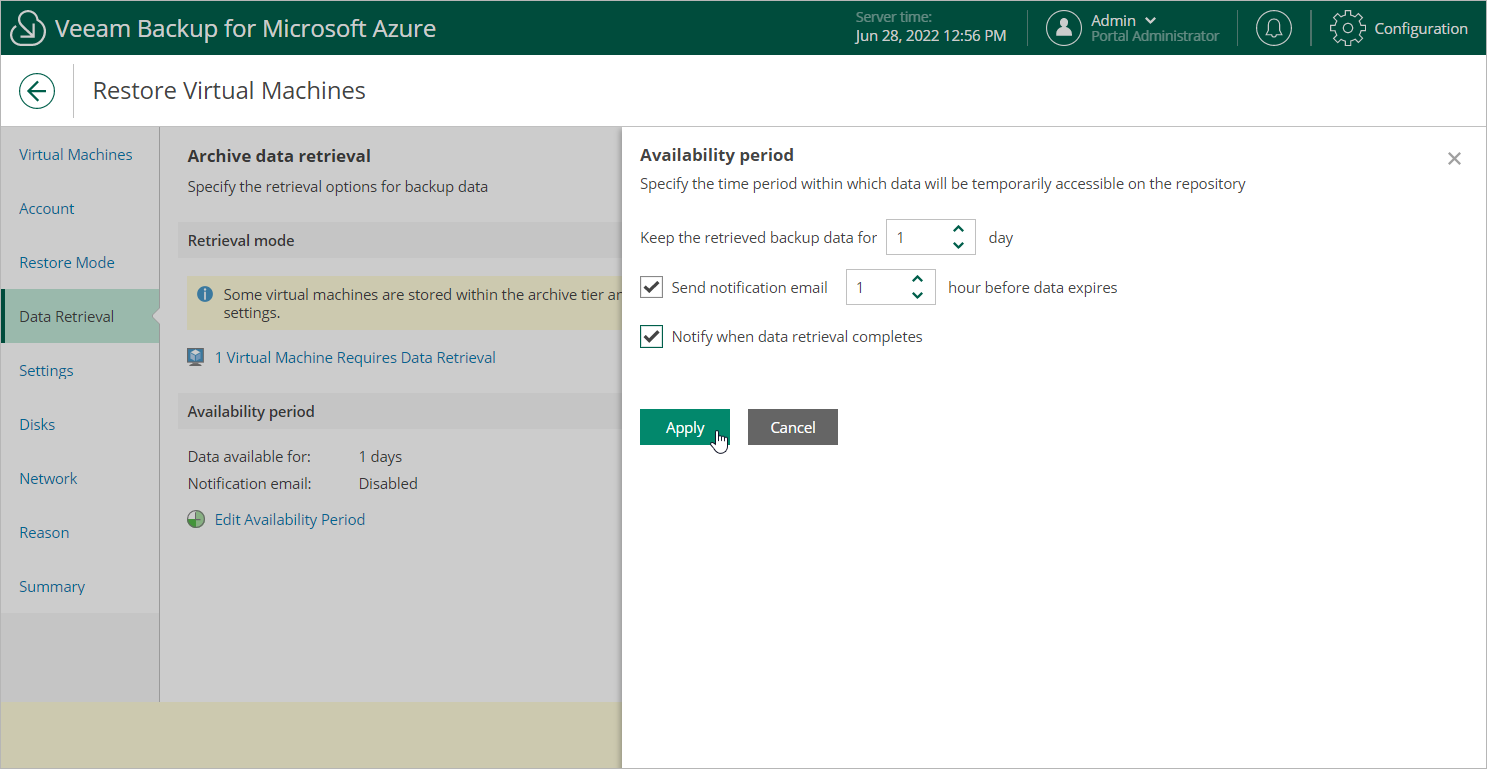The image size is (1487, 769).
Task: Open the Configuration gear icon
Action: [x=1347, y=28]
